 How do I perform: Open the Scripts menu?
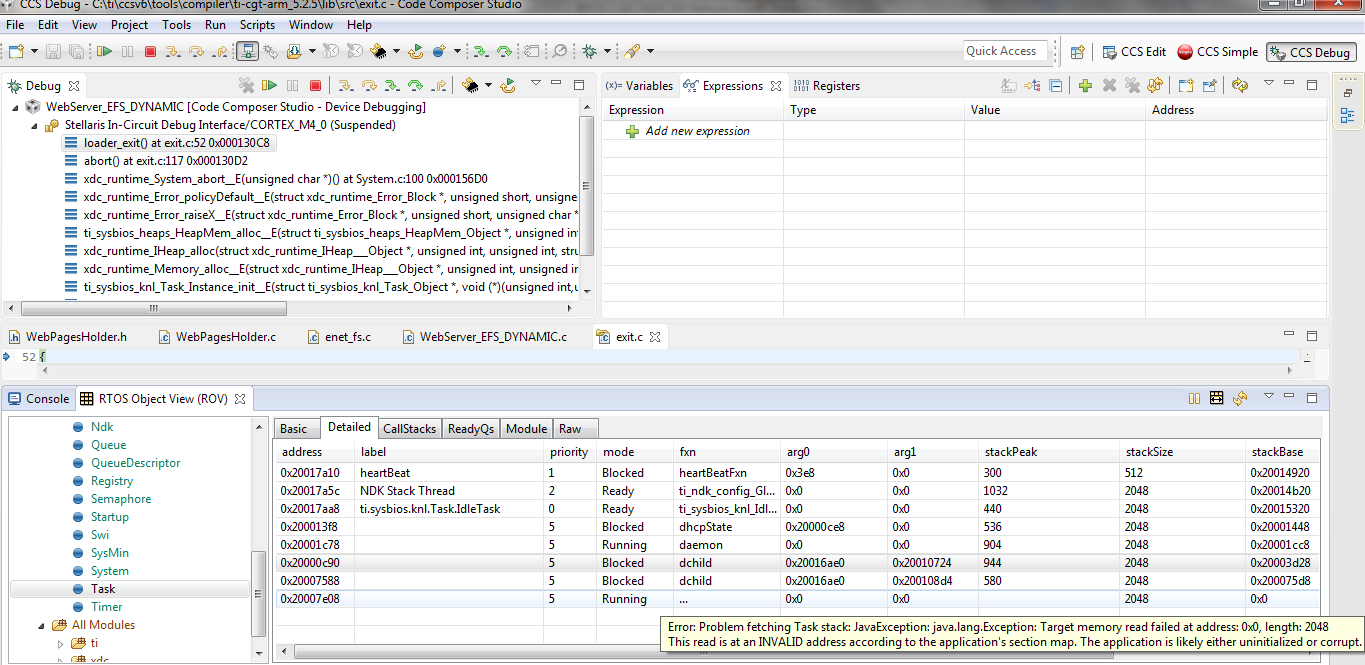click(x=257, y=24)
